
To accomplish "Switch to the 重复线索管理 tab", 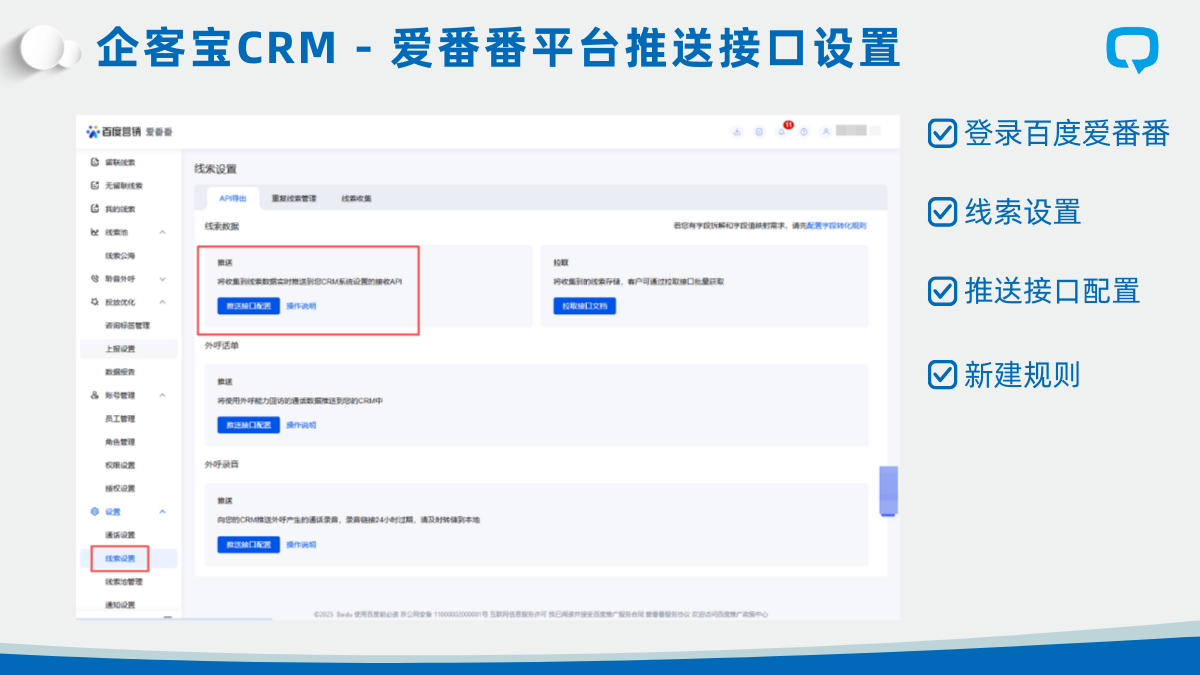I will pyautogui.click(x=294, y=198).
